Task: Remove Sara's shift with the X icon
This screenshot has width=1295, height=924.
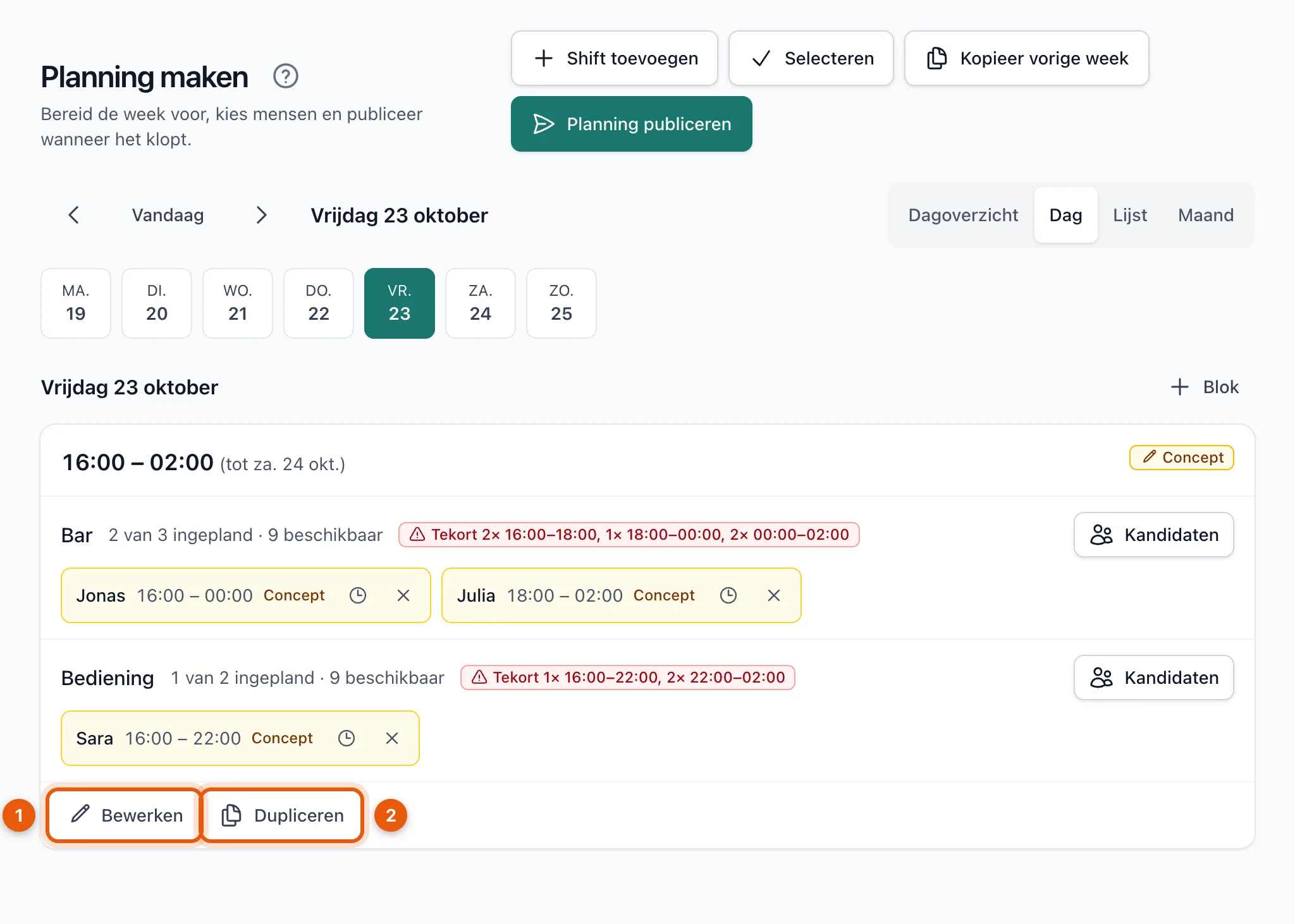Action: (x=392, y=738)
